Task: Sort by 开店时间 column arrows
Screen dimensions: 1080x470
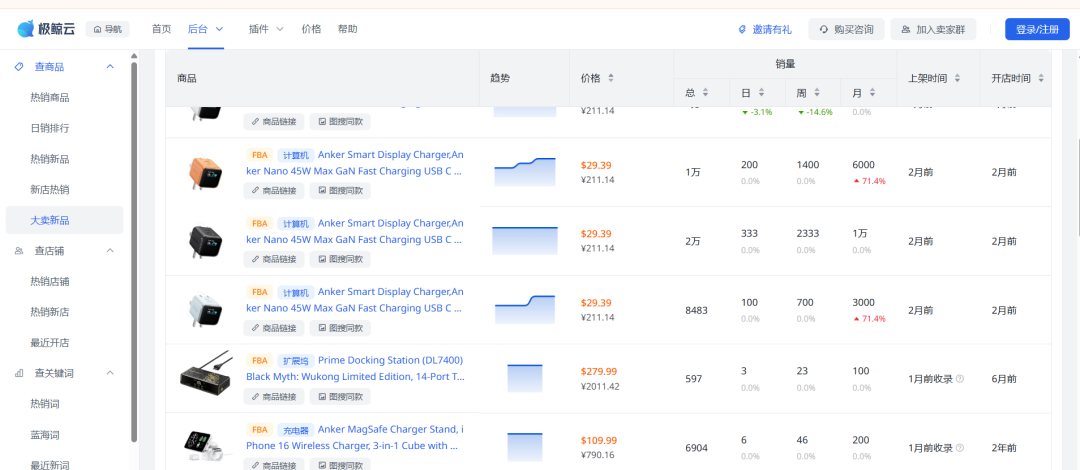Action: [x=1041, y=79]
